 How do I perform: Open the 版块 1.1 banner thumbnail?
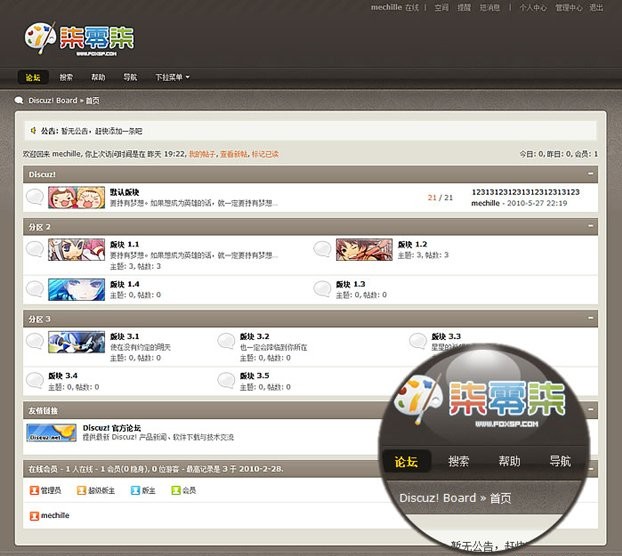pyautogui.click(x=77, y=249)
